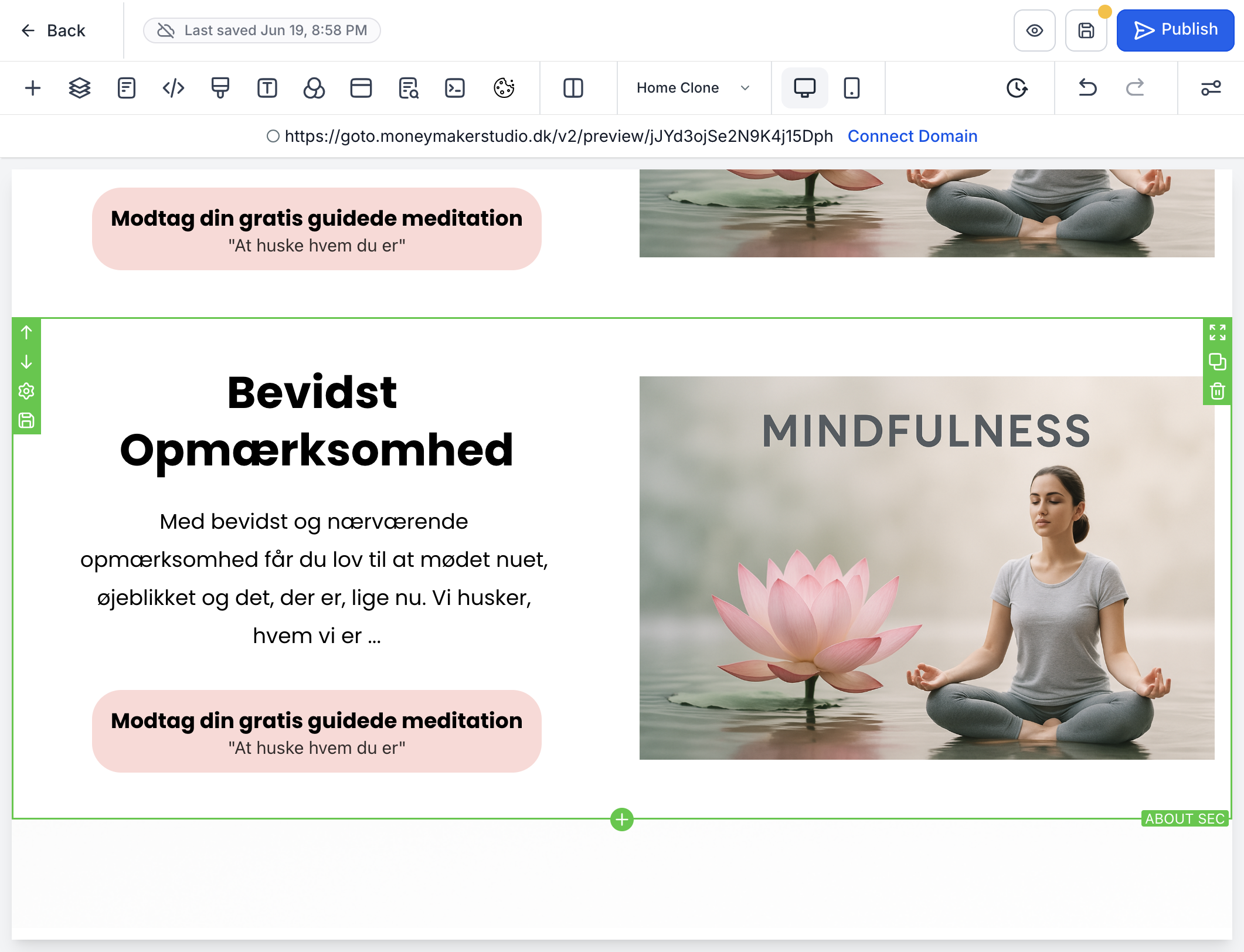Open the overlapping circles color icon

[x=314, y=88]
